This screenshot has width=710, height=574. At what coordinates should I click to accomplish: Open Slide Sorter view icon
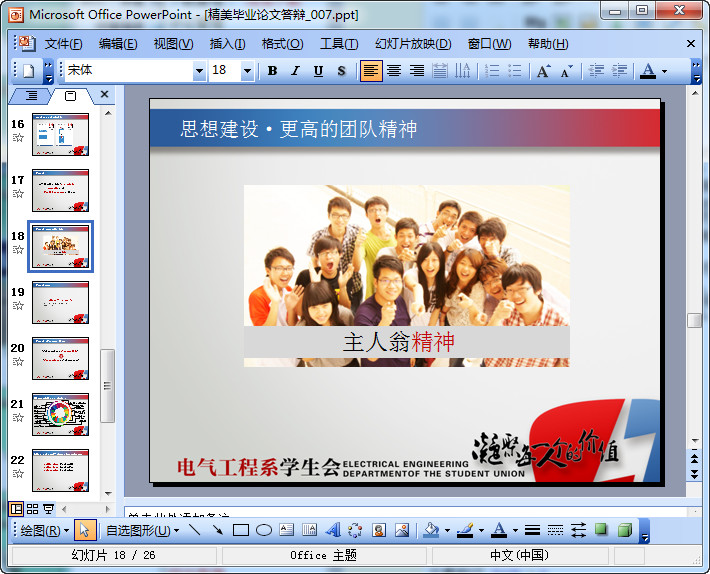click(32, 509)
